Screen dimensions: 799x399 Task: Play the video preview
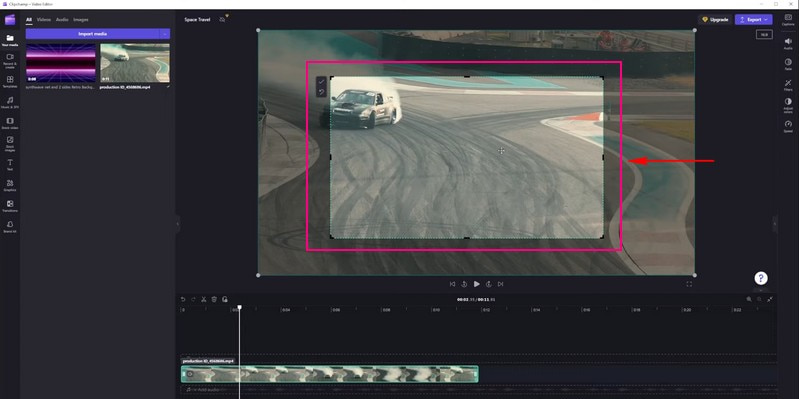point(476,284)
